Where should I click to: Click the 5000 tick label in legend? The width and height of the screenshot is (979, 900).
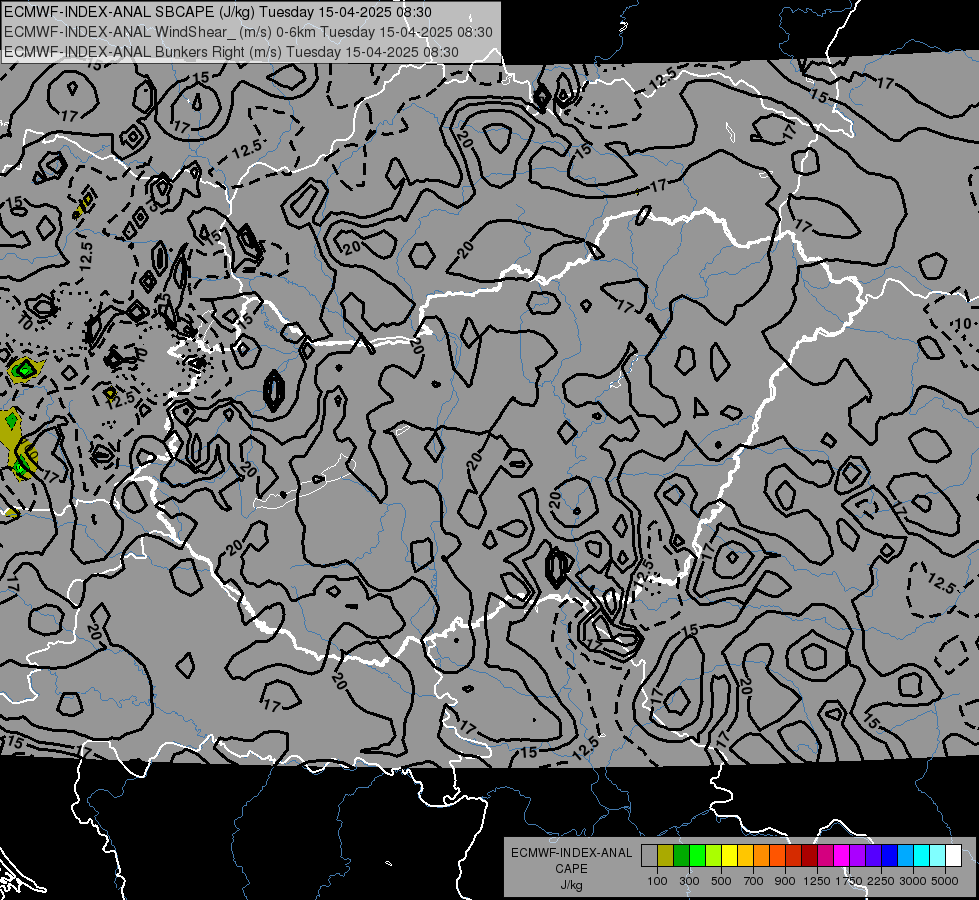pyautogui.click(x=945, y=881)
